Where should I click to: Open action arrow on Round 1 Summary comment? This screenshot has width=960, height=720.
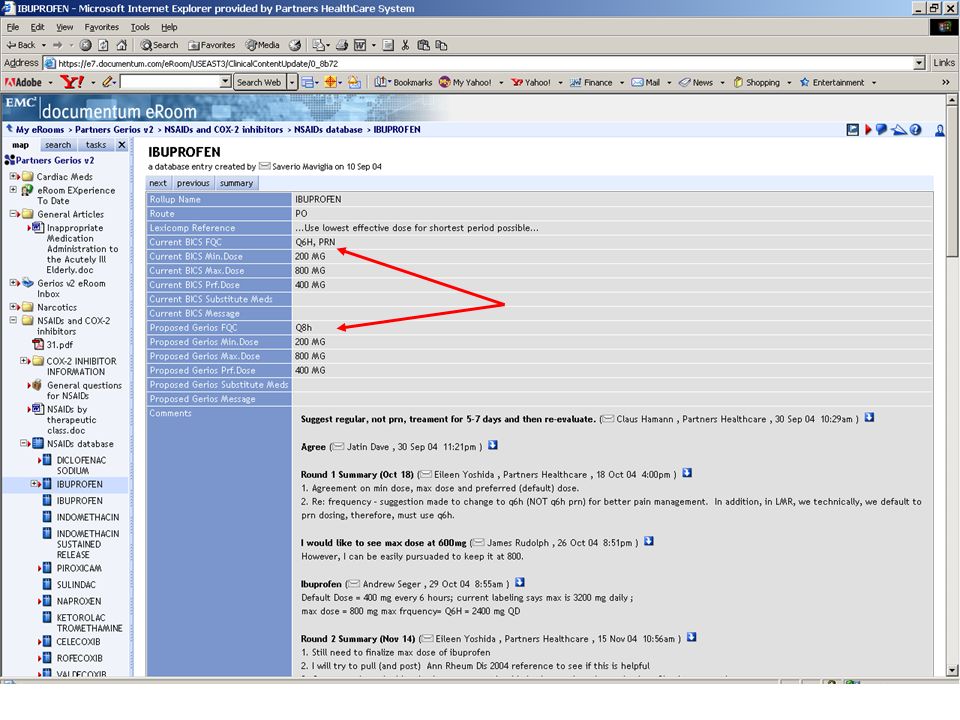click(x=687, y=473)
